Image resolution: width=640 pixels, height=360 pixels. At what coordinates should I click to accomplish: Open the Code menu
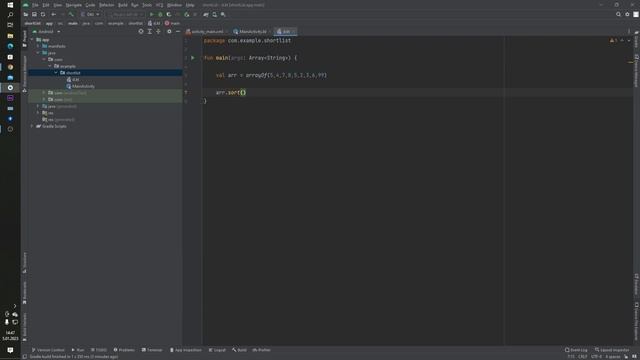[x=90, y=5]
